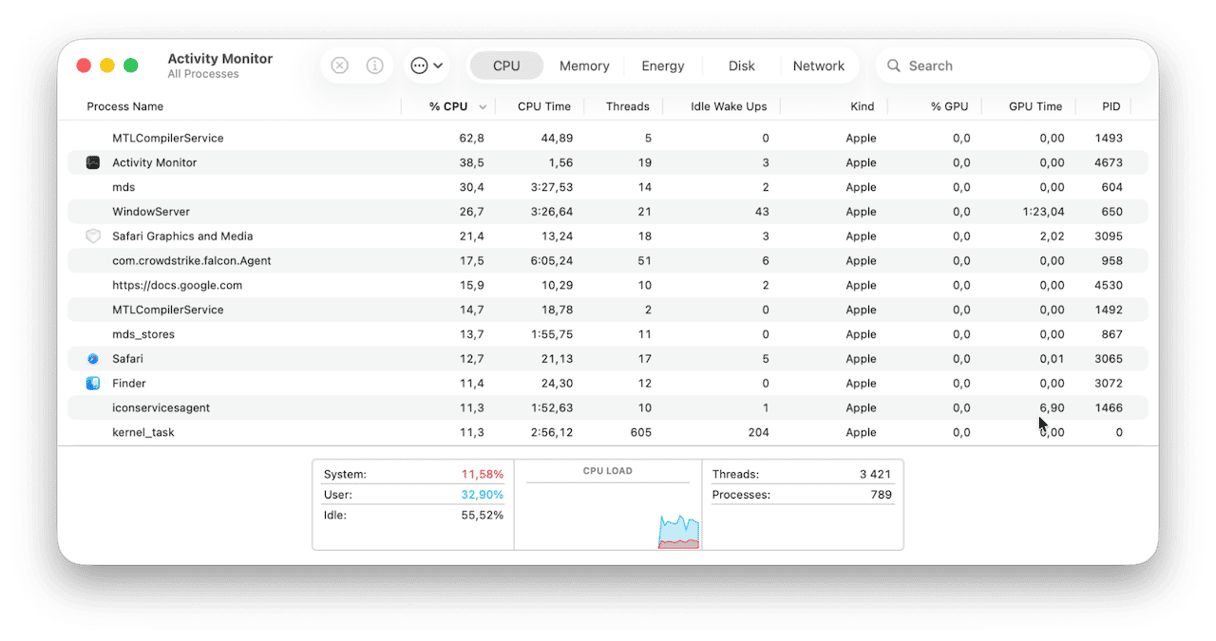This screenshot has height=641, width=1216.
Task: Click the Finder icon in process list
Action: (93, 384)
